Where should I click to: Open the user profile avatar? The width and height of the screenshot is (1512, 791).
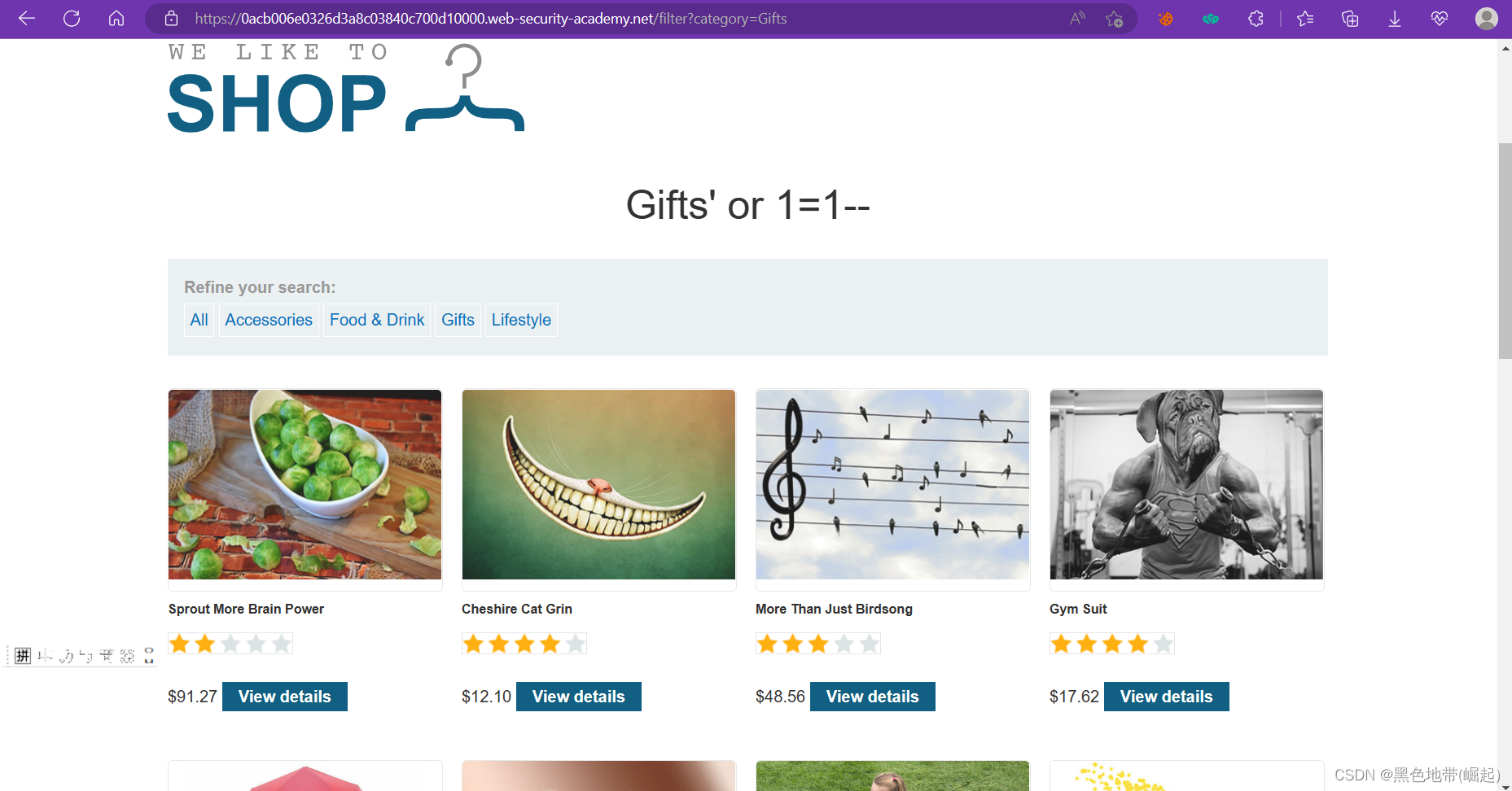[1486, 19]
